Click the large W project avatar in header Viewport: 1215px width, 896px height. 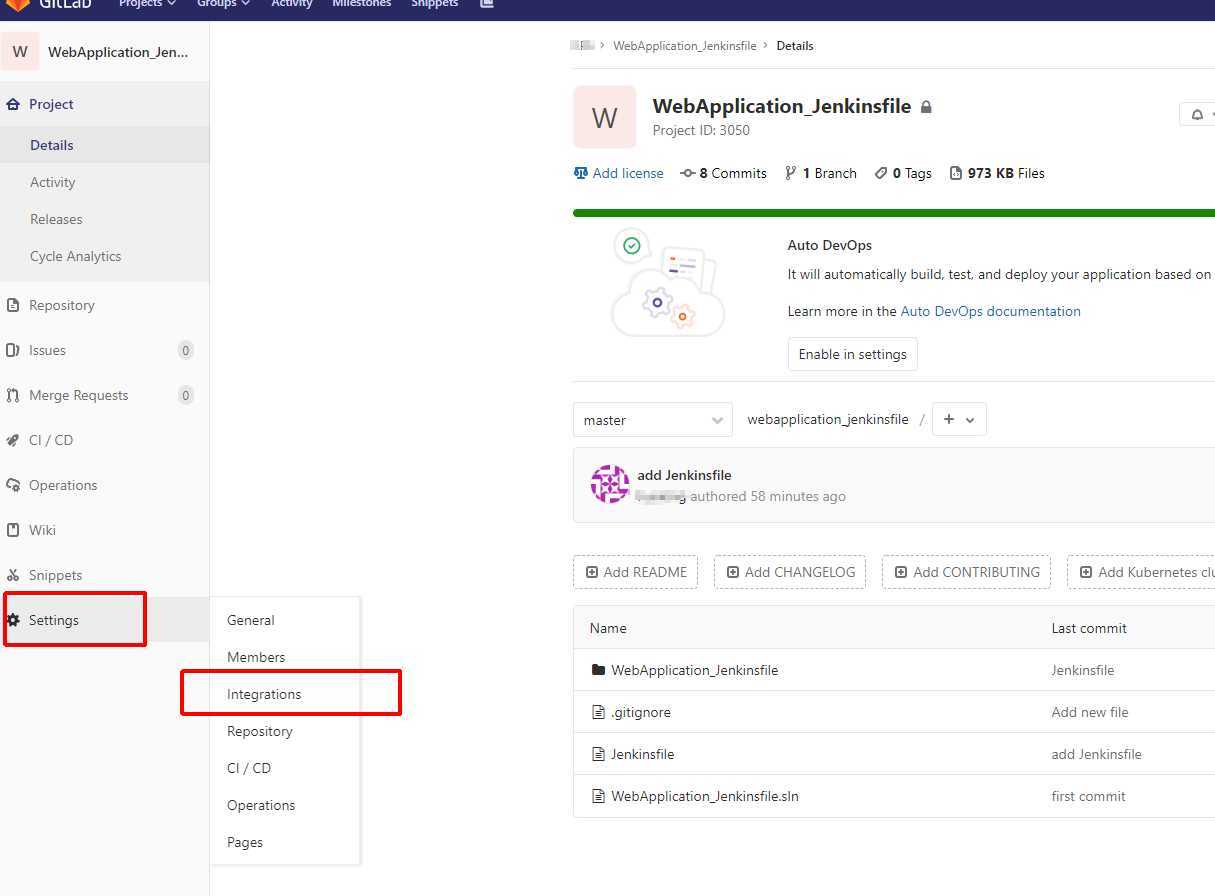605,117
